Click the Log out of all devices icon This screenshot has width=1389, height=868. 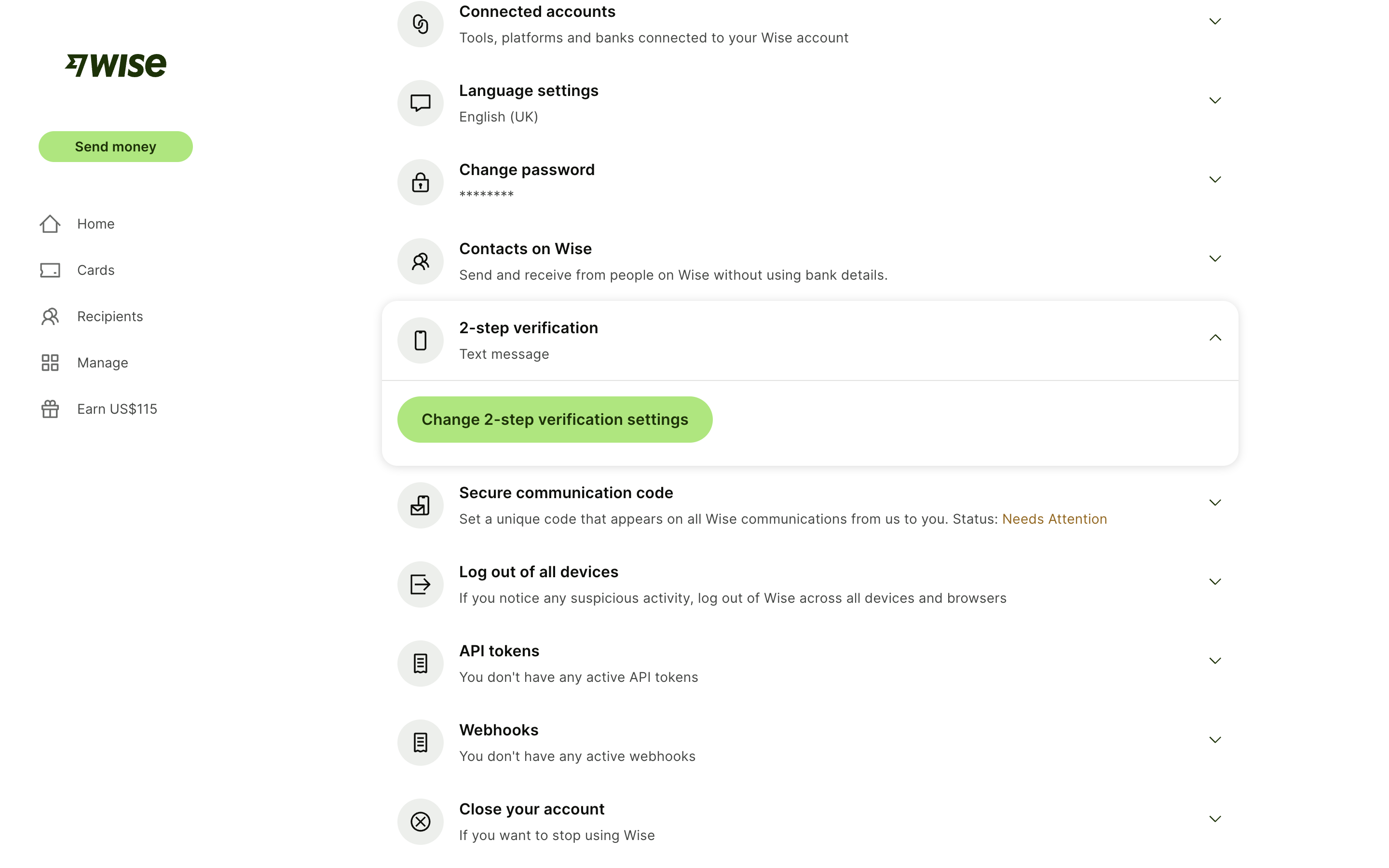(420, 584)
